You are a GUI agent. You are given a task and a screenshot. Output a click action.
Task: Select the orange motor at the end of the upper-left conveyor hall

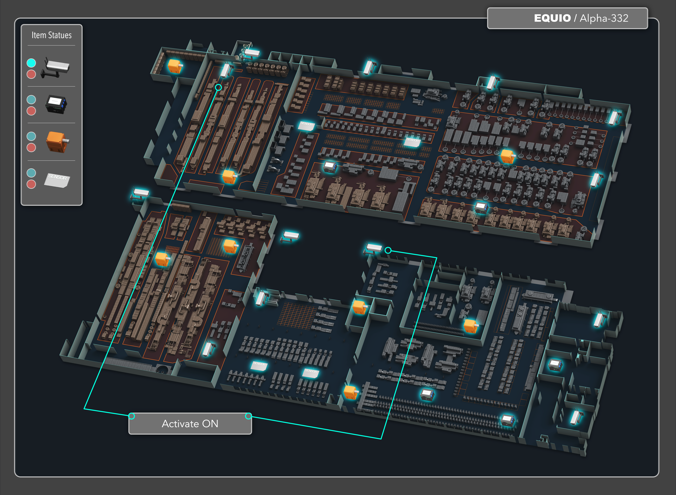[x=229, y=176]
